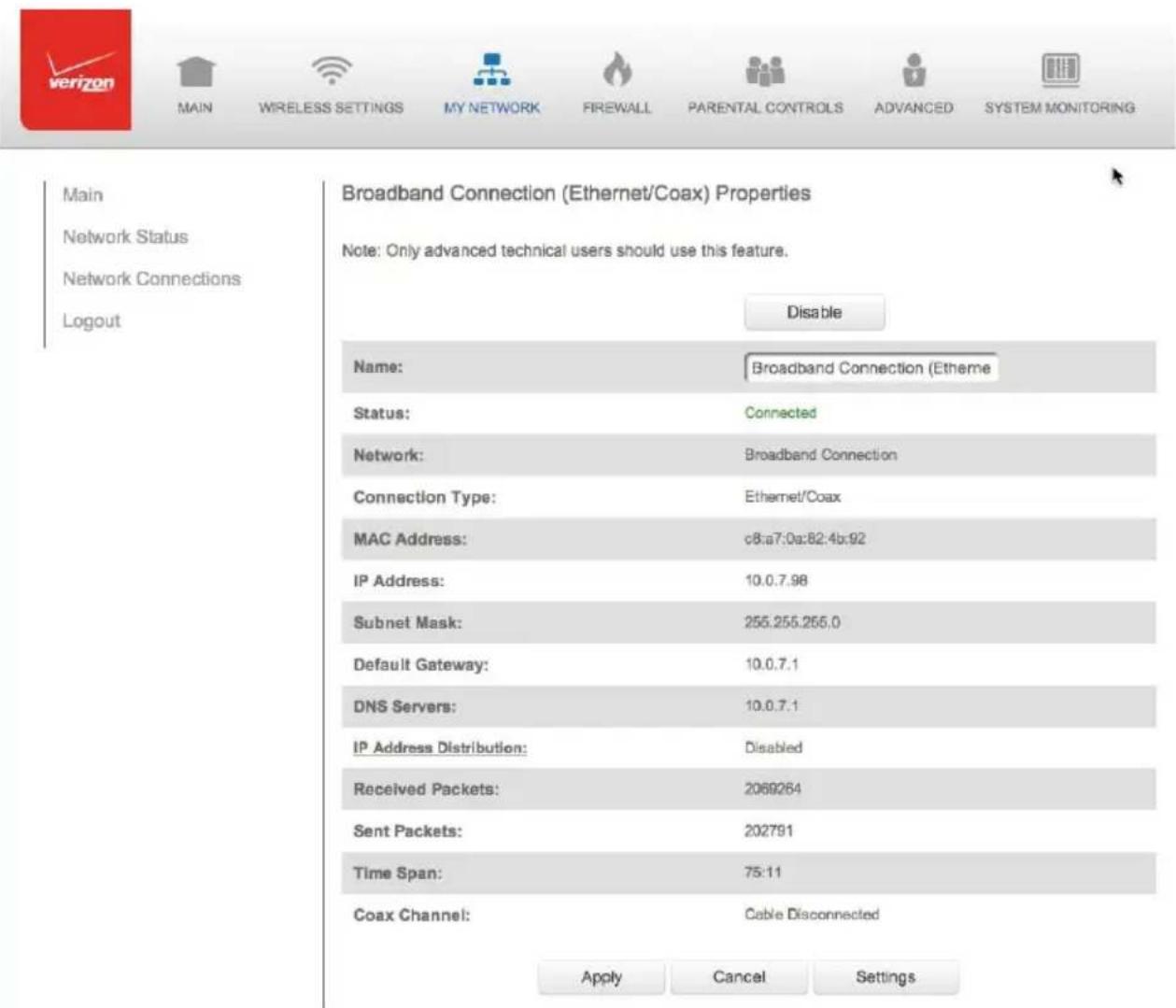
Task: Go to ADVANCED label
Action: (914, 108)
